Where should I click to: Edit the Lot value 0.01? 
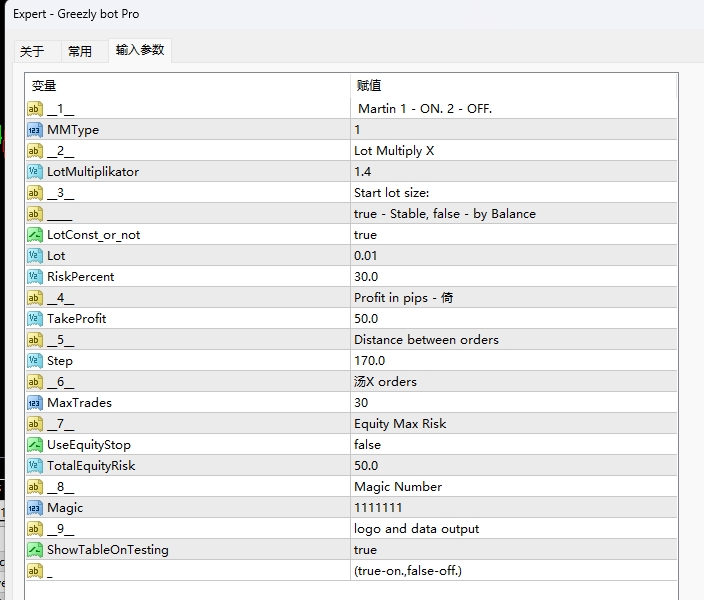coord(366,256)
